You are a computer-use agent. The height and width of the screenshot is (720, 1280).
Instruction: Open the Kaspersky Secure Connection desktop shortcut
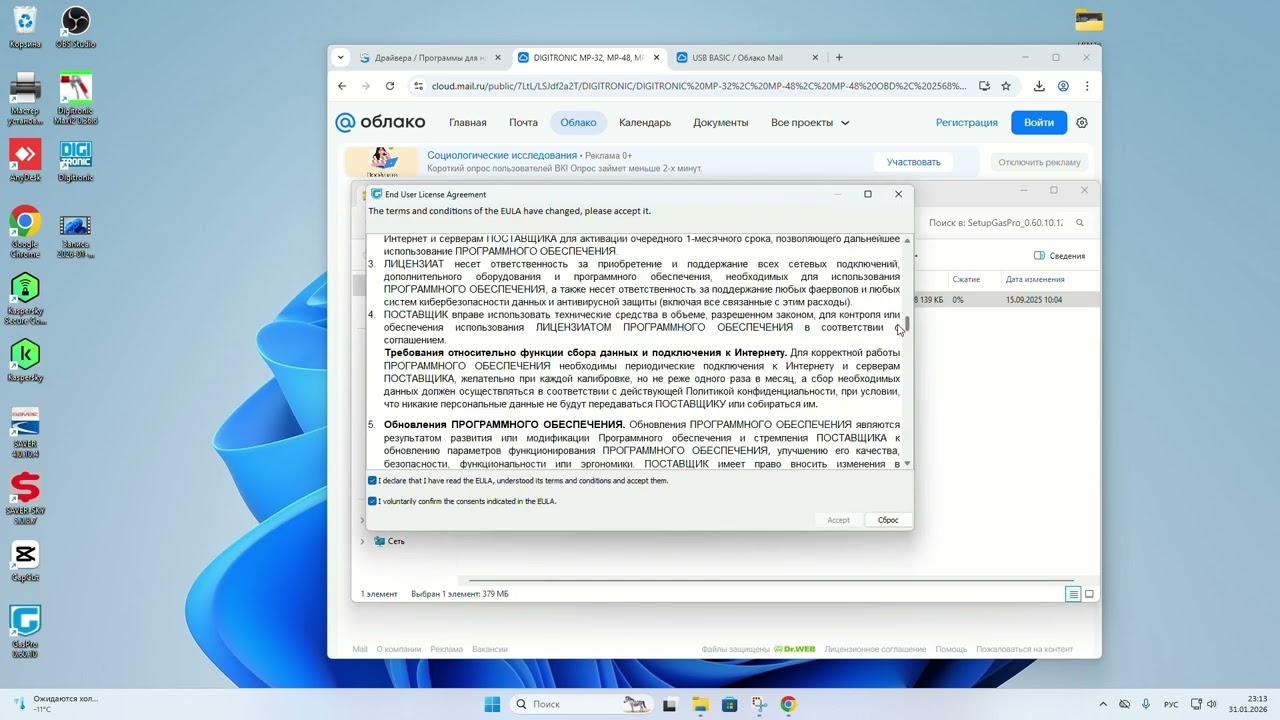pyautogui.click(x=25, y=298)
